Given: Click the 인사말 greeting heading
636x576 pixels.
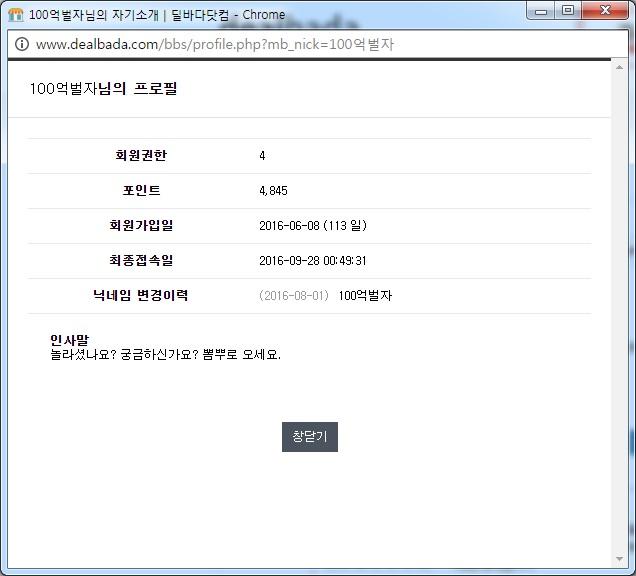Looking at the screenshot, I should (x=69, y=341).
